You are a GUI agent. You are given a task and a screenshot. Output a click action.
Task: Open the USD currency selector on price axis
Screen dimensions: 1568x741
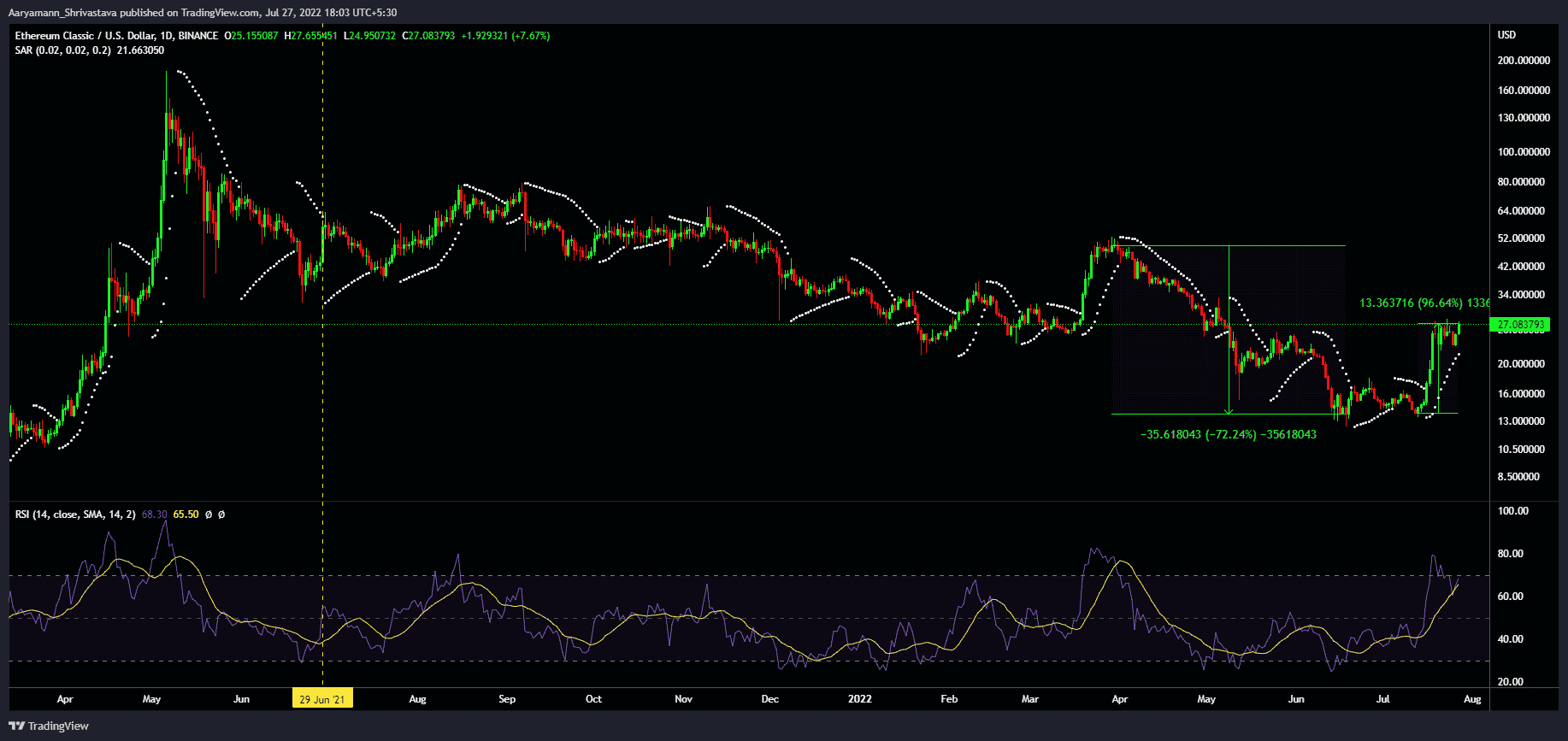click(1506, 35)
